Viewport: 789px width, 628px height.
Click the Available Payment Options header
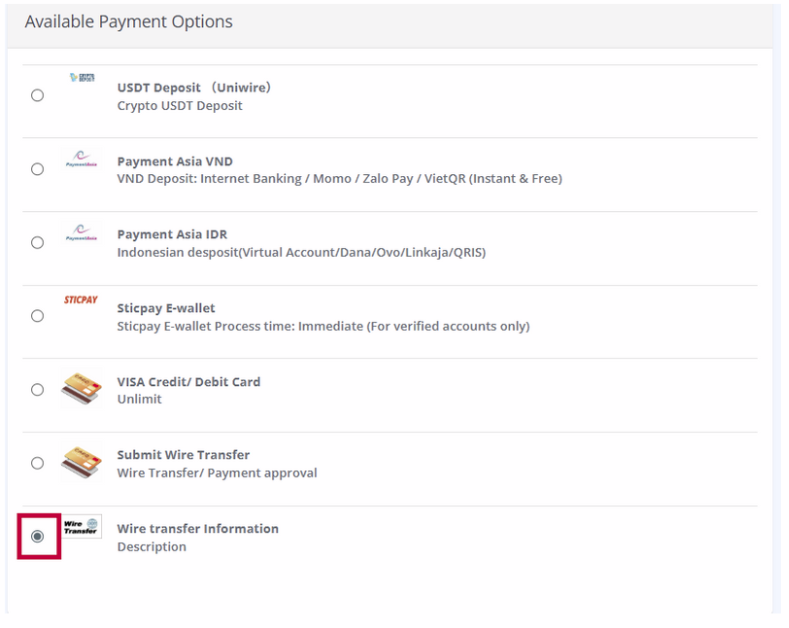[x=129, y=22]
